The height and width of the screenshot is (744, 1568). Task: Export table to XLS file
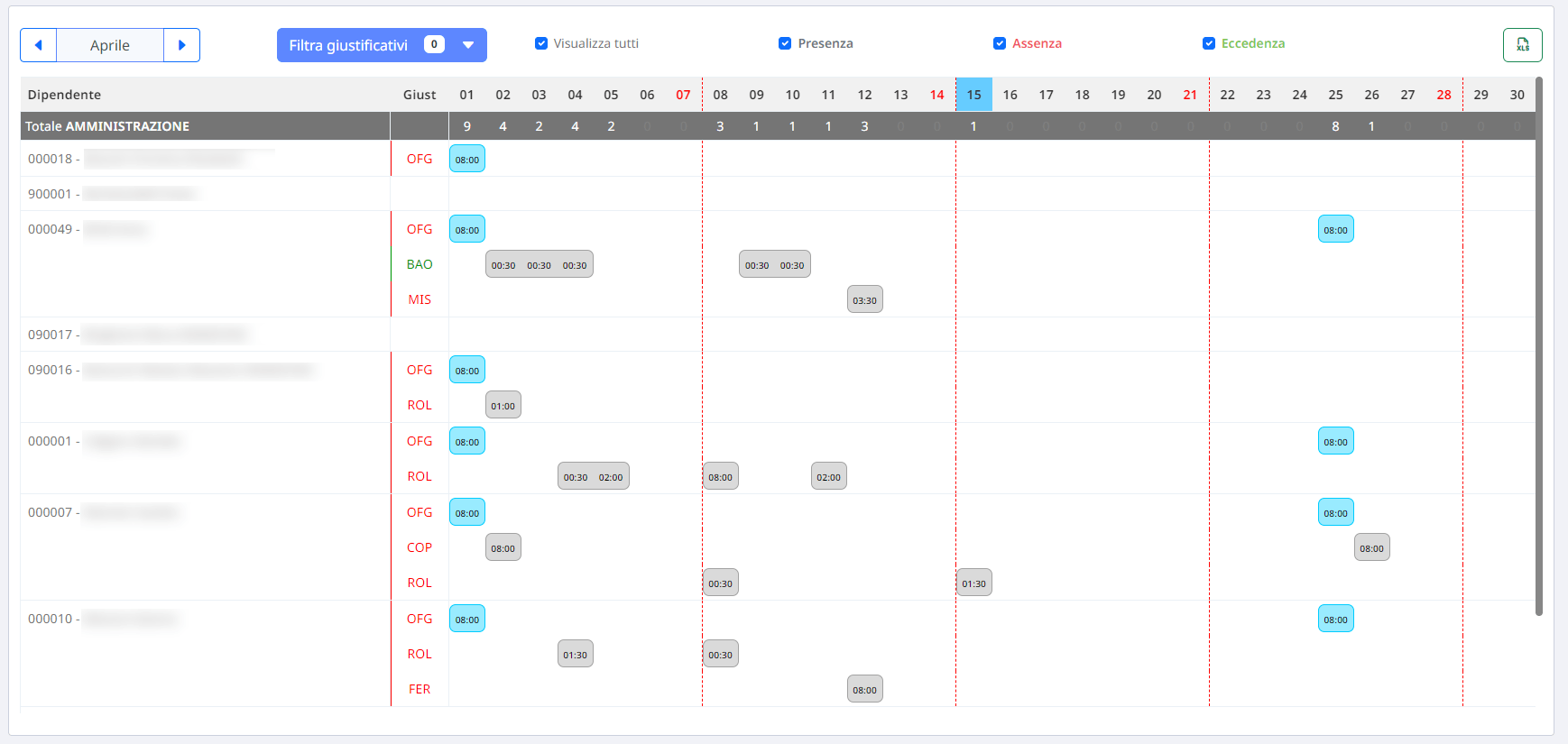click(x=1522, y=45)
